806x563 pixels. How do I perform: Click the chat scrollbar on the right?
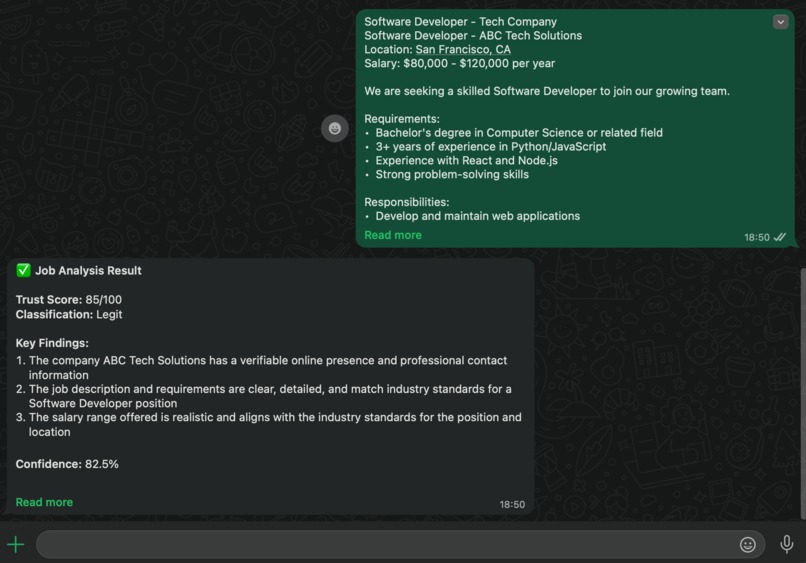(x=803, y=393)
